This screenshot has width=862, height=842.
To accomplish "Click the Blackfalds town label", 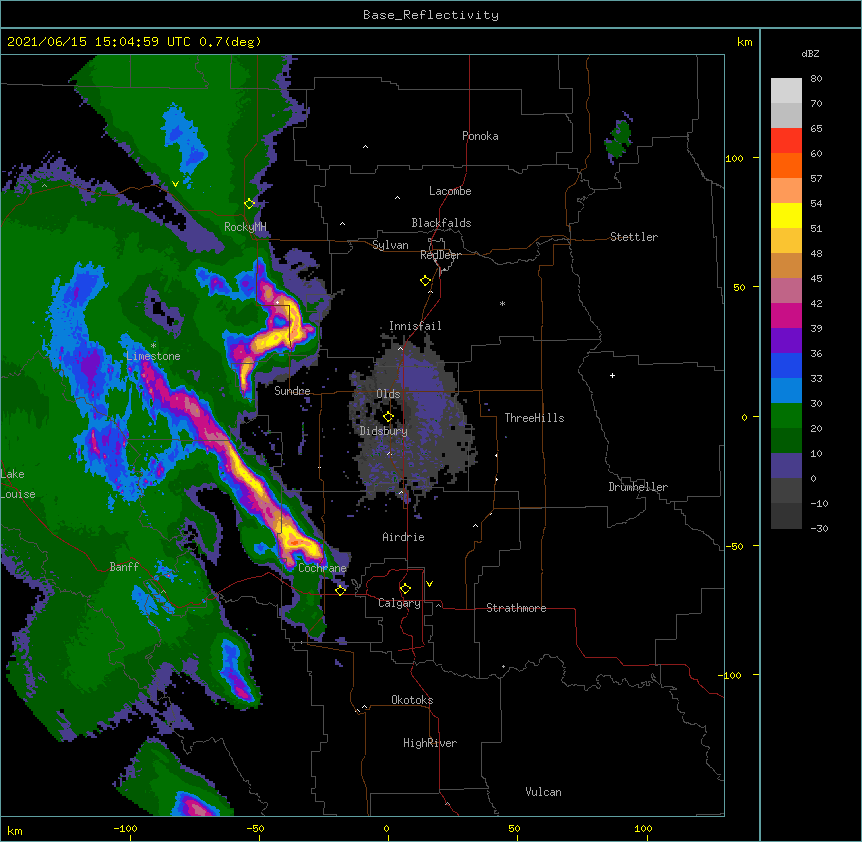I will (x=441, y=223).
